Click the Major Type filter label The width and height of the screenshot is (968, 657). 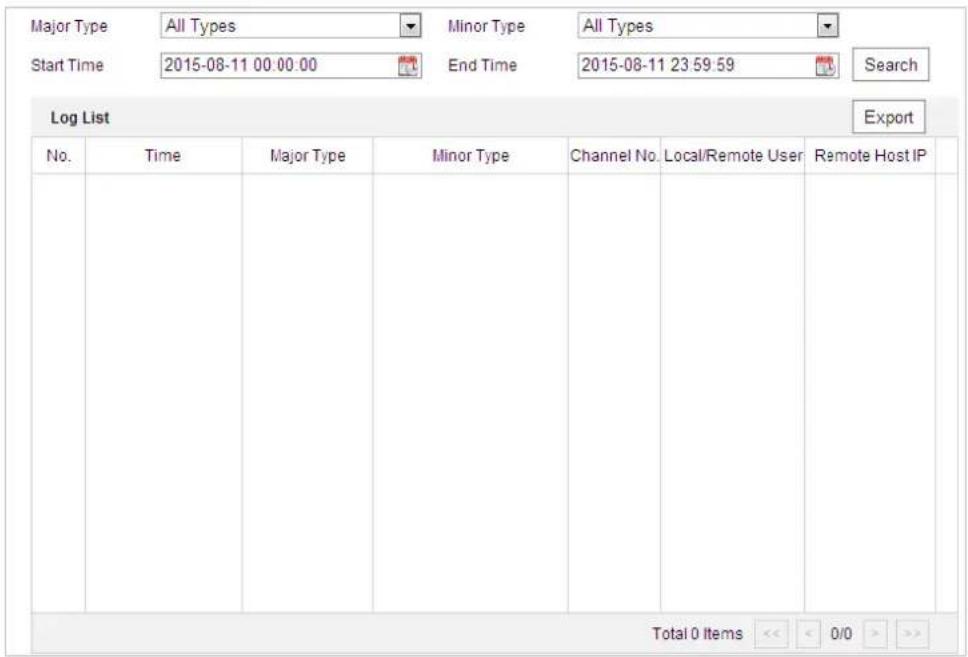point(69,27)
